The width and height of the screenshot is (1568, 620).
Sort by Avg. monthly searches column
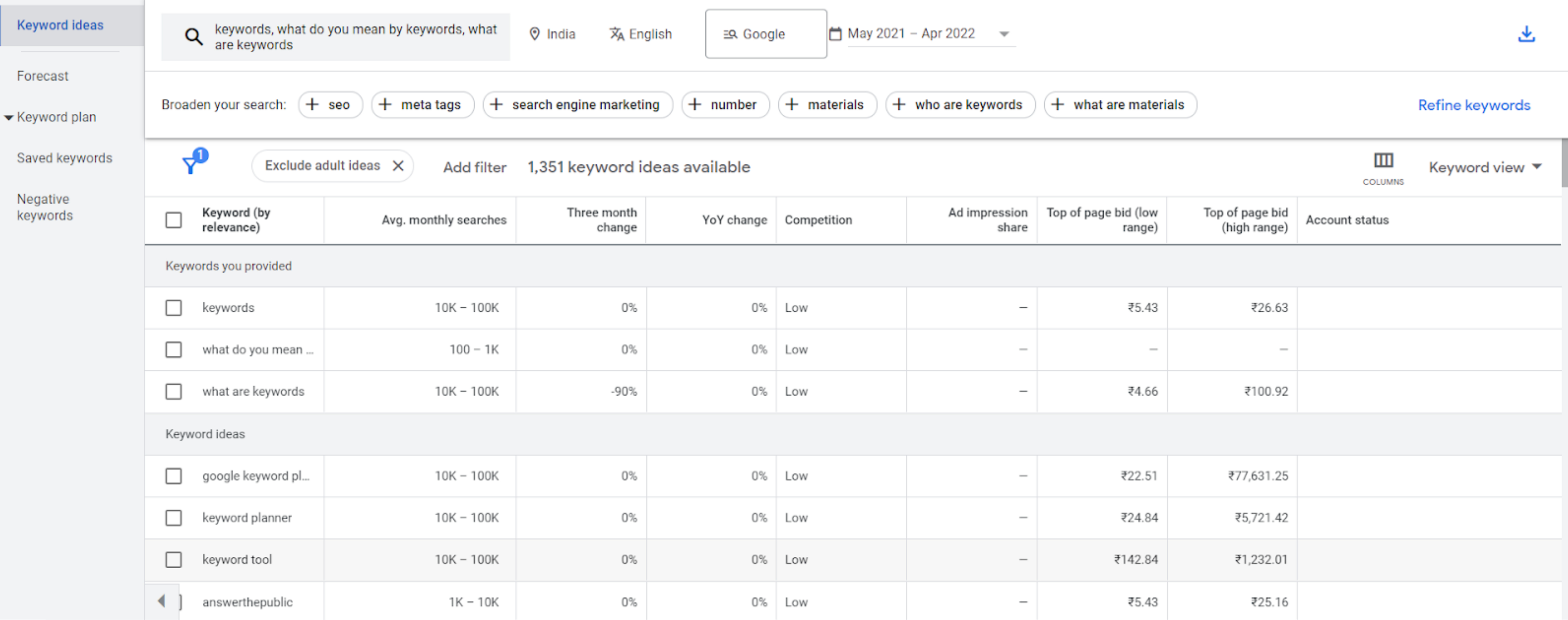[444, 220]
